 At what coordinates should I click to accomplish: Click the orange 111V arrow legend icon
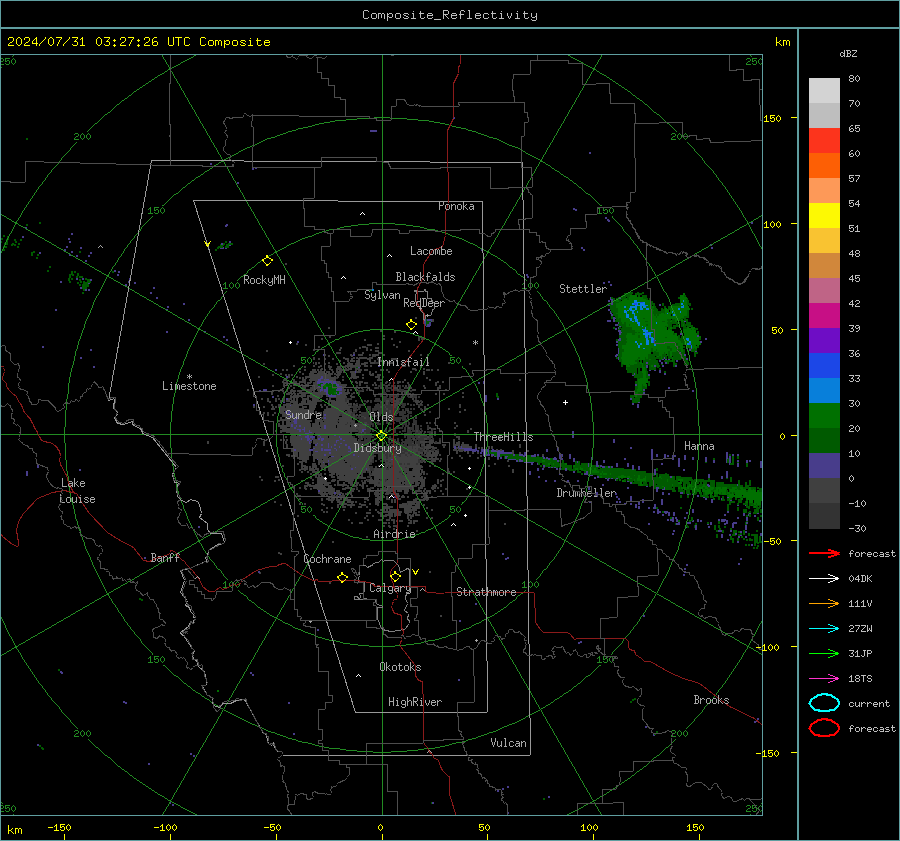pyautogui.click(x=824, y=603)
